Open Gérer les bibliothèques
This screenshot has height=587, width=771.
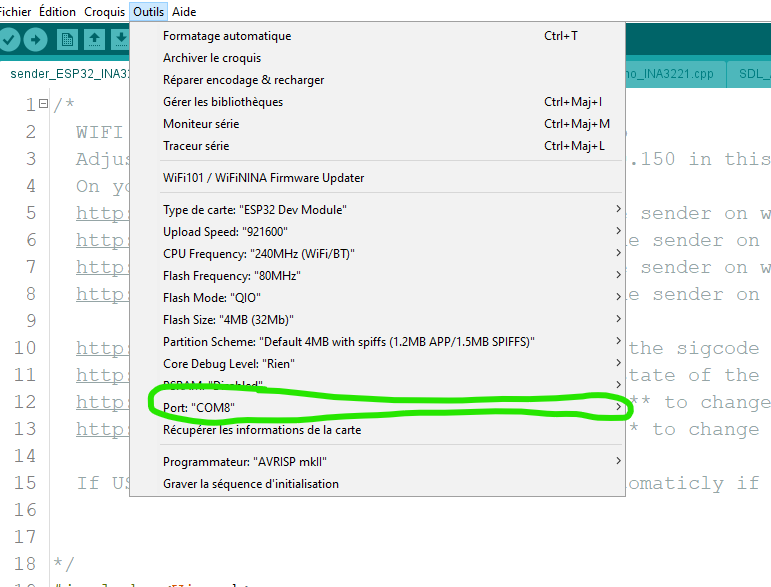pos(377,102)
